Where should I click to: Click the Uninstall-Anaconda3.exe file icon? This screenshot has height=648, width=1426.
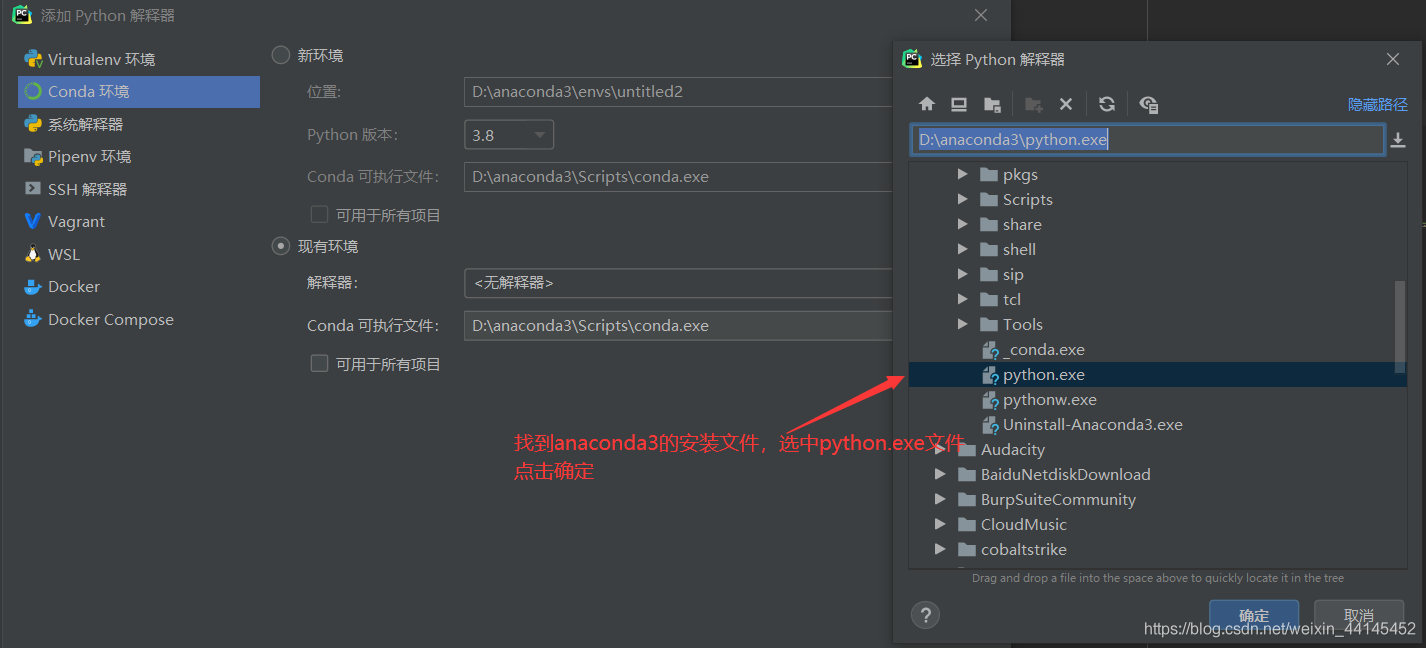(x=991, y=425)
